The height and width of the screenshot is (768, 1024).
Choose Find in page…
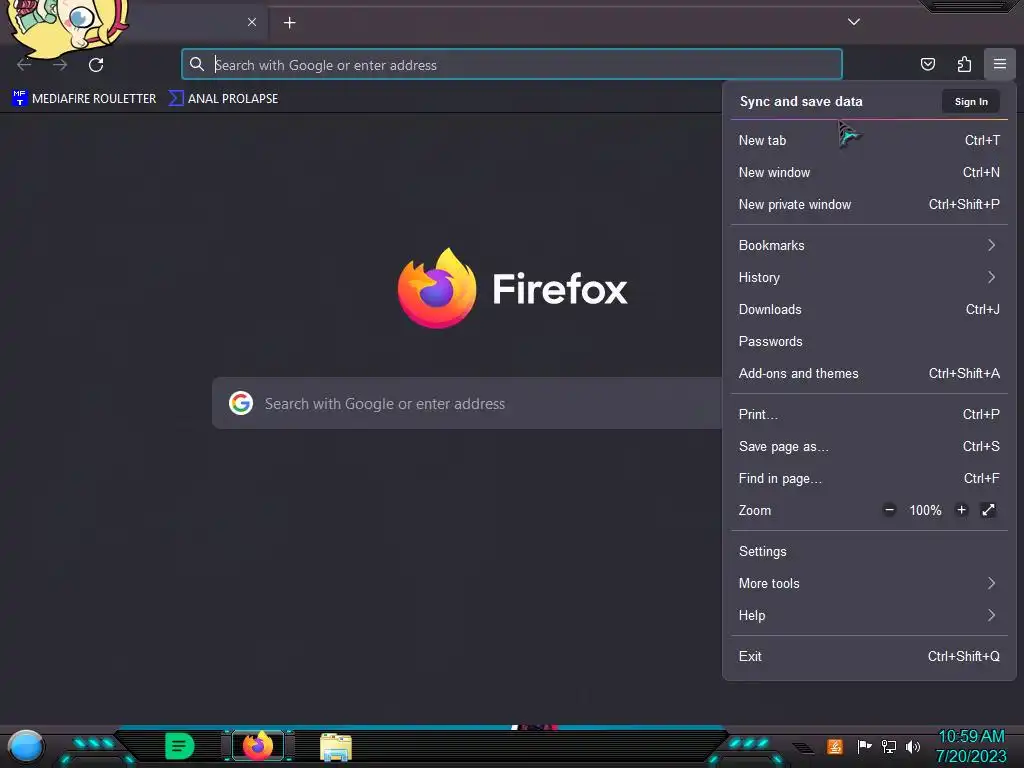[869, 479]
